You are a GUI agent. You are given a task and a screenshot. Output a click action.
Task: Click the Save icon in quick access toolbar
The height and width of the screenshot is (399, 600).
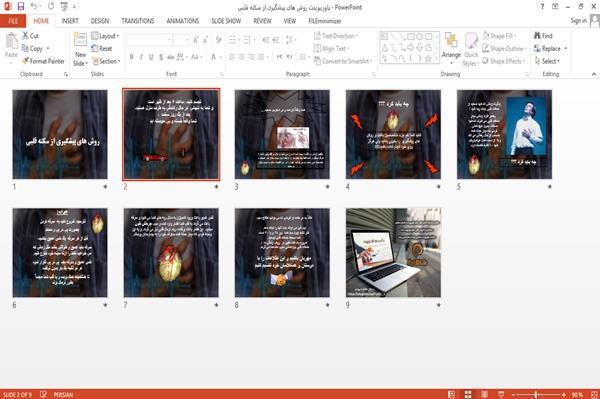21,7
